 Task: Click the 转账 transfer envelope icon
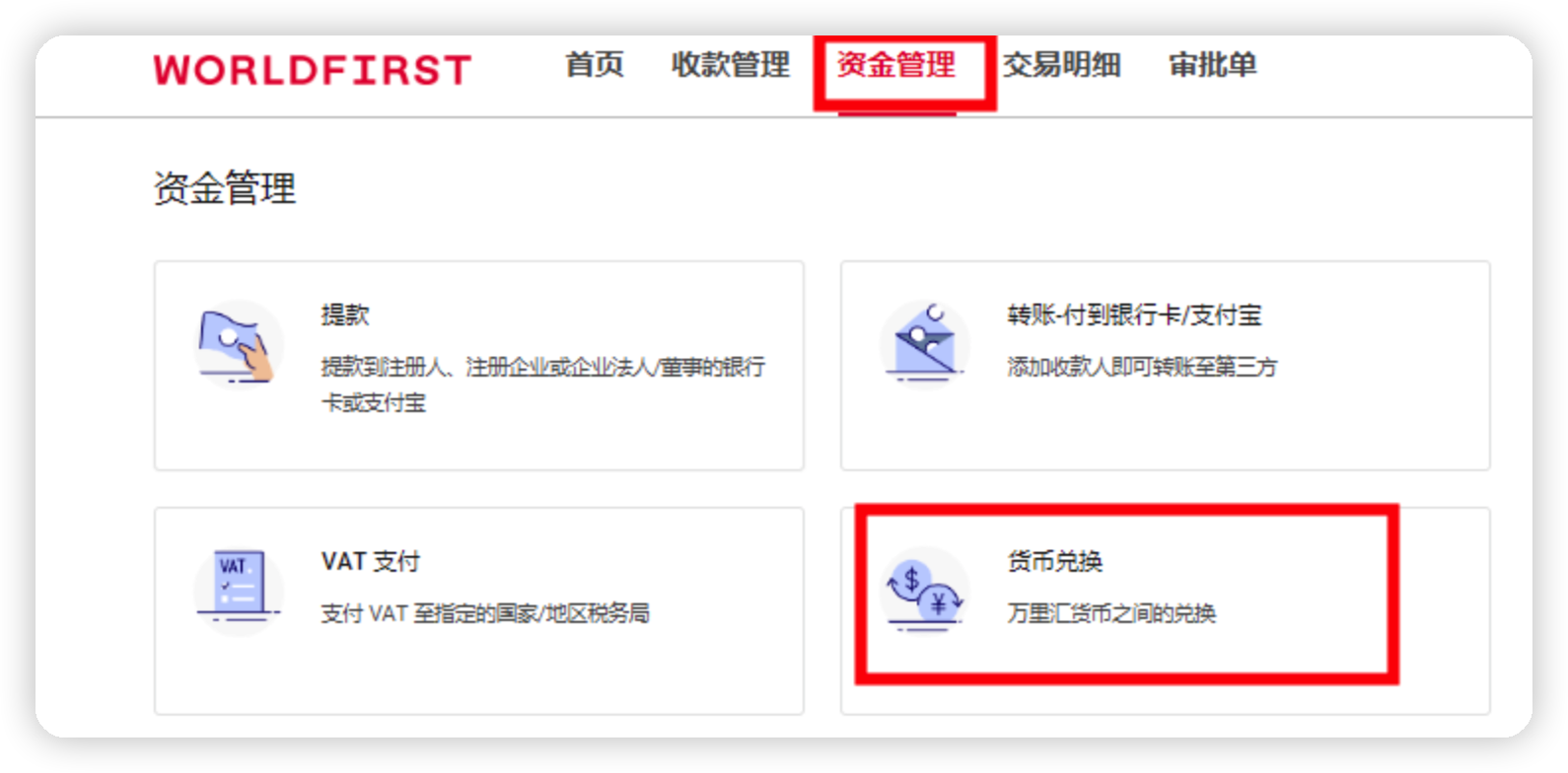925,344
